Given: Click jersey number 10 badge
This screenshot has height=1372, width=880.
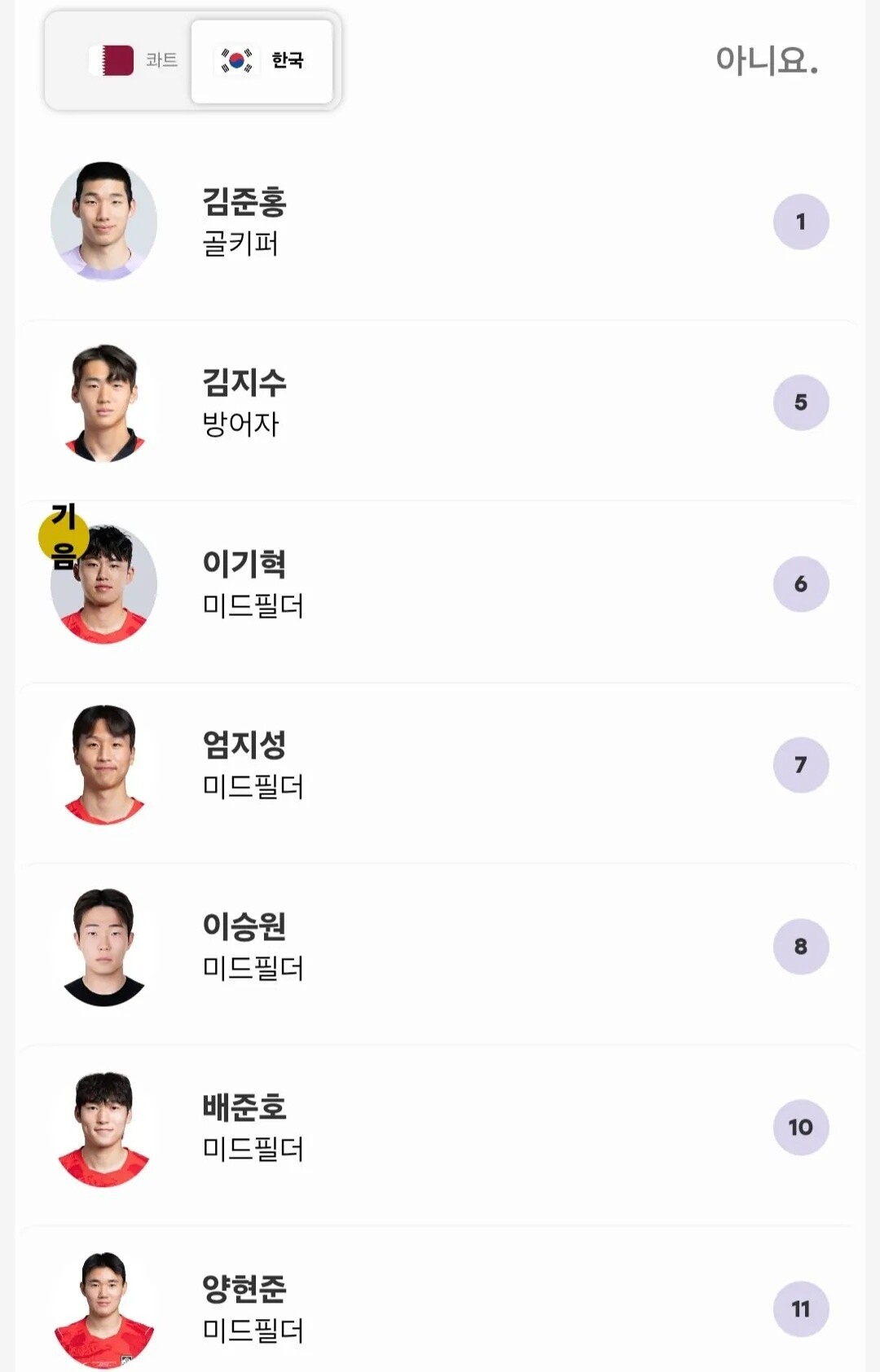Looking at the screenshot, I should 801,1128.
